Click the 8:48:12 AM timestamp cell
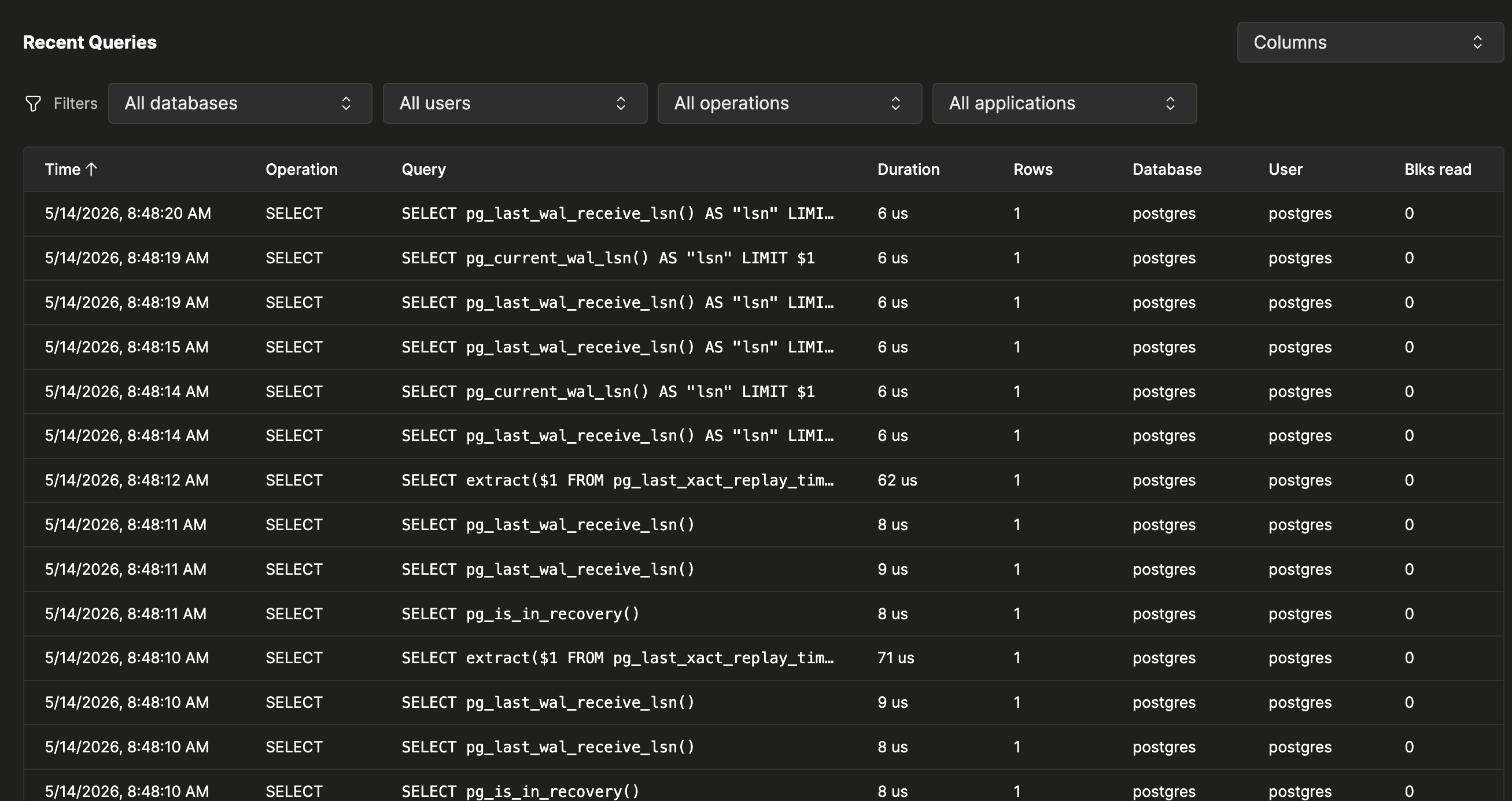Viewport: 1512px width, 801px height. pyautogui.click(x=127, y=480)
